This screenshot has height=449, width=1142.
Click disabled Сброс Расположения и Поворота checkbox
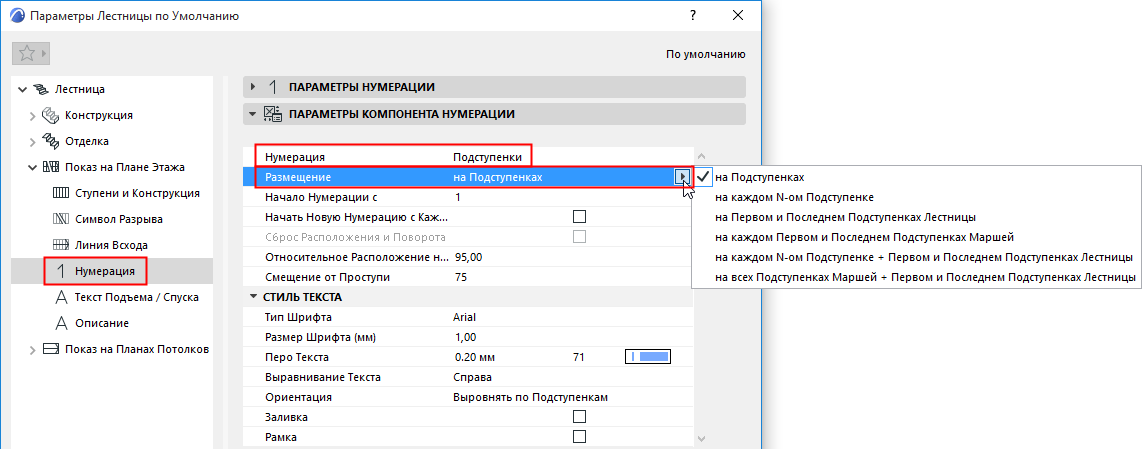(580, 236)
